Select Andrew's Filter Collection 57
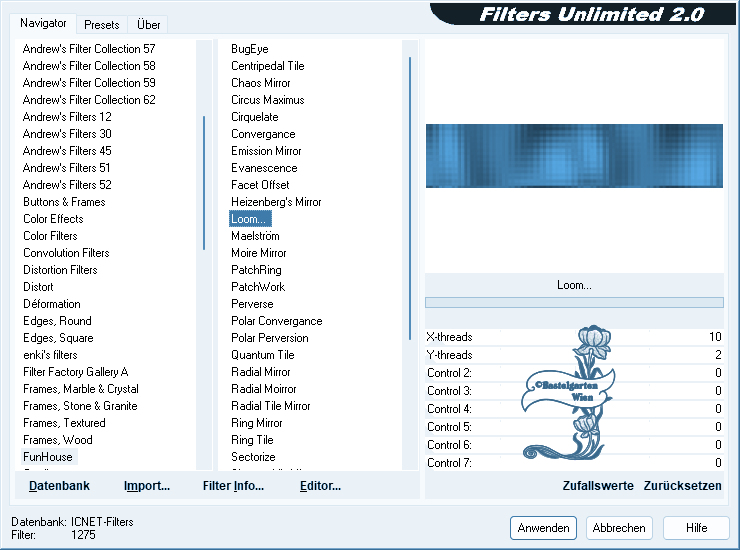This screenshot has height=550, width=740. (x=89, y=49)
